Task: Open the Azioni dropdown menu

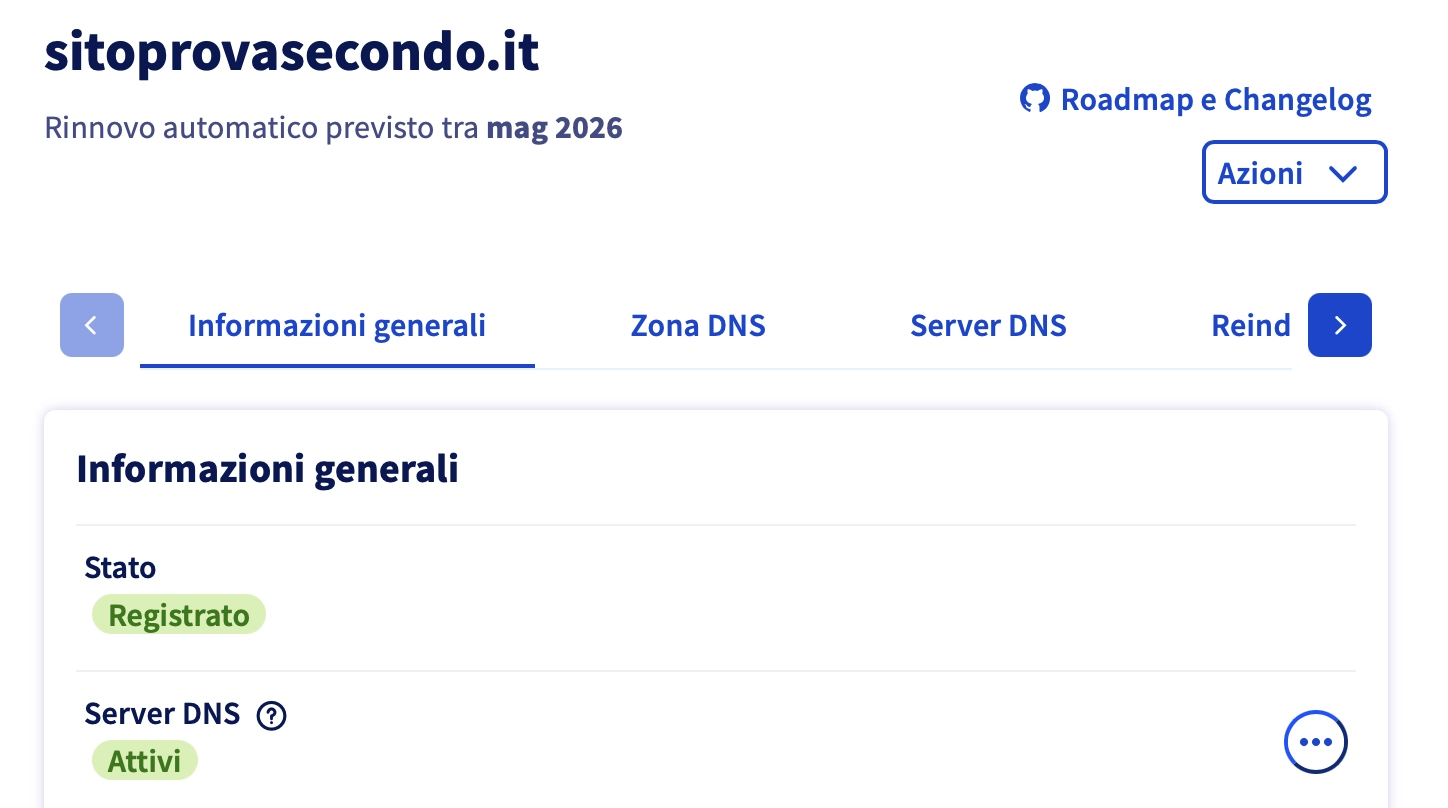Action: [x=1294, y=173]
